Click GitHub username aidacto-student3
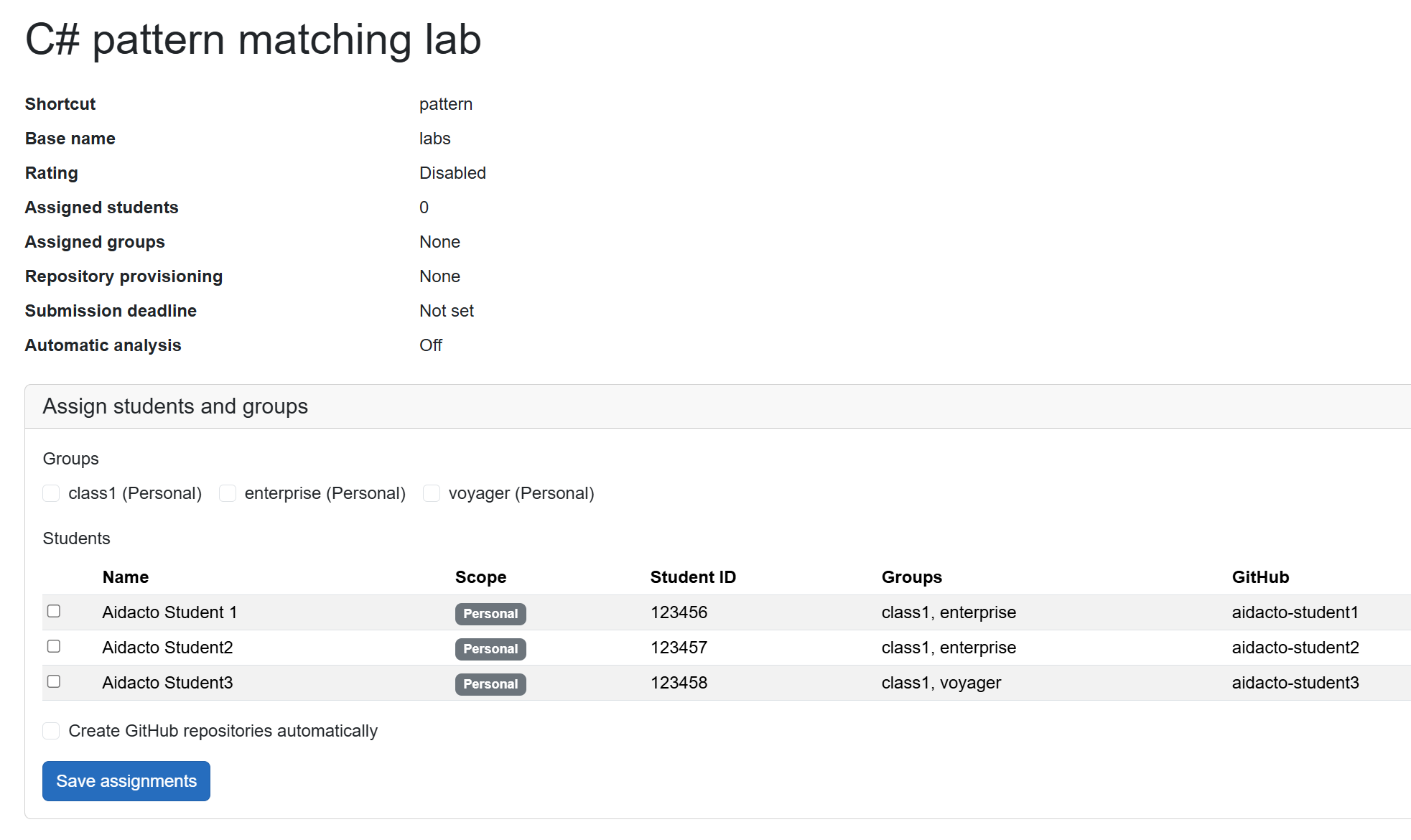The image size is (1411, 840). coord(1295,683)
